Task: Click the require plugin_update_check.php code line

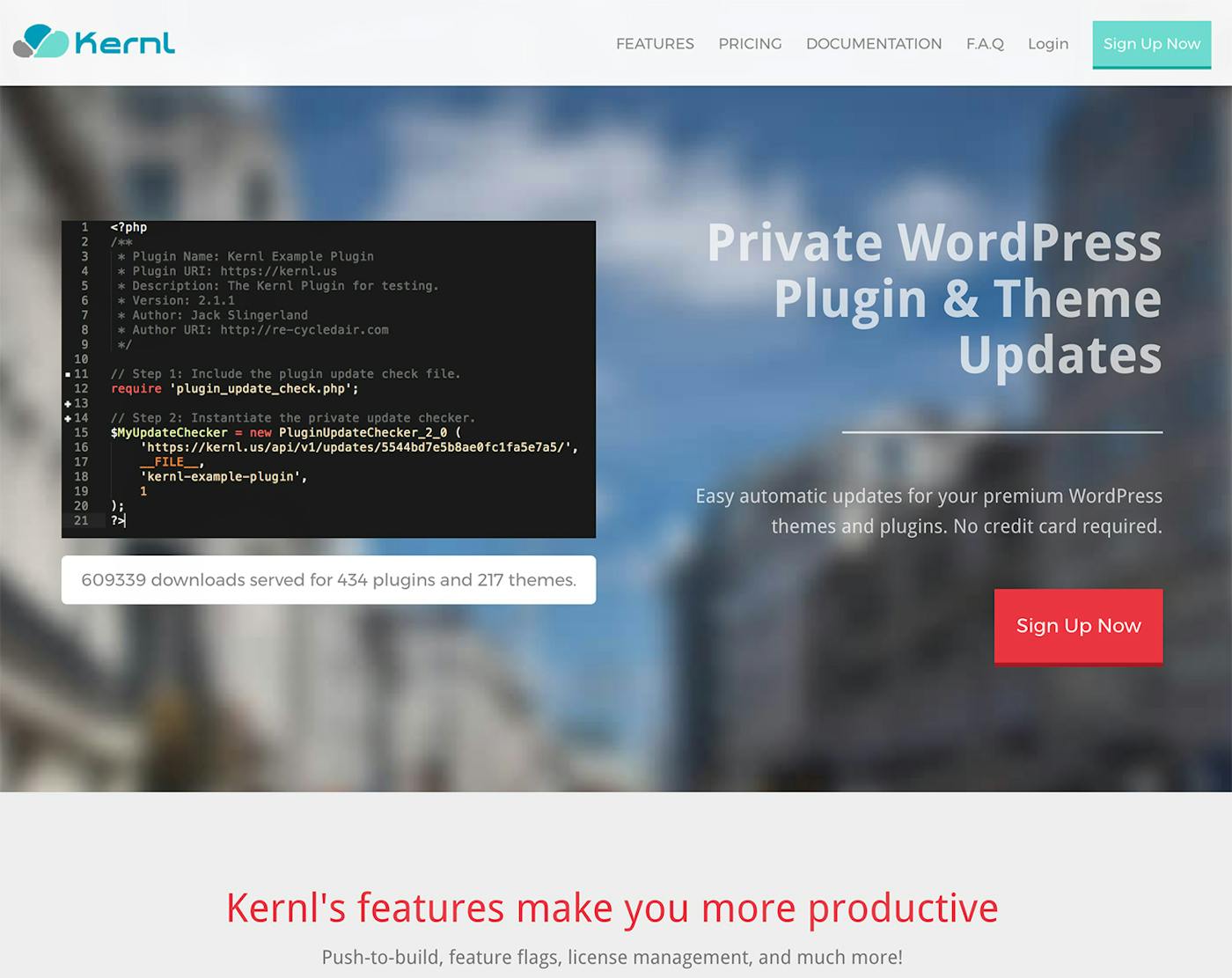Action: click(234, 388)
